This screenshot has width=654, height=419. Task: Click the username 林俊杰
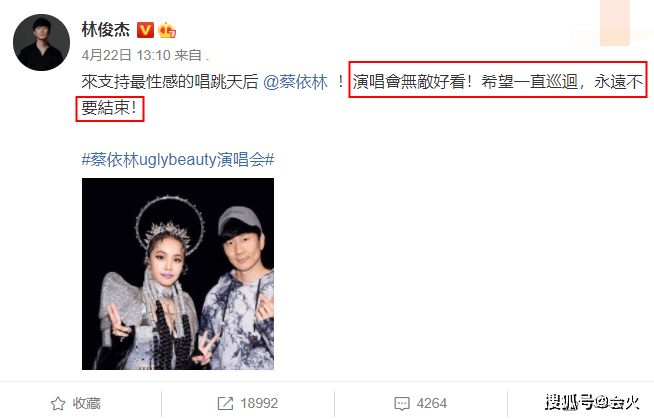tap(106, 30)
